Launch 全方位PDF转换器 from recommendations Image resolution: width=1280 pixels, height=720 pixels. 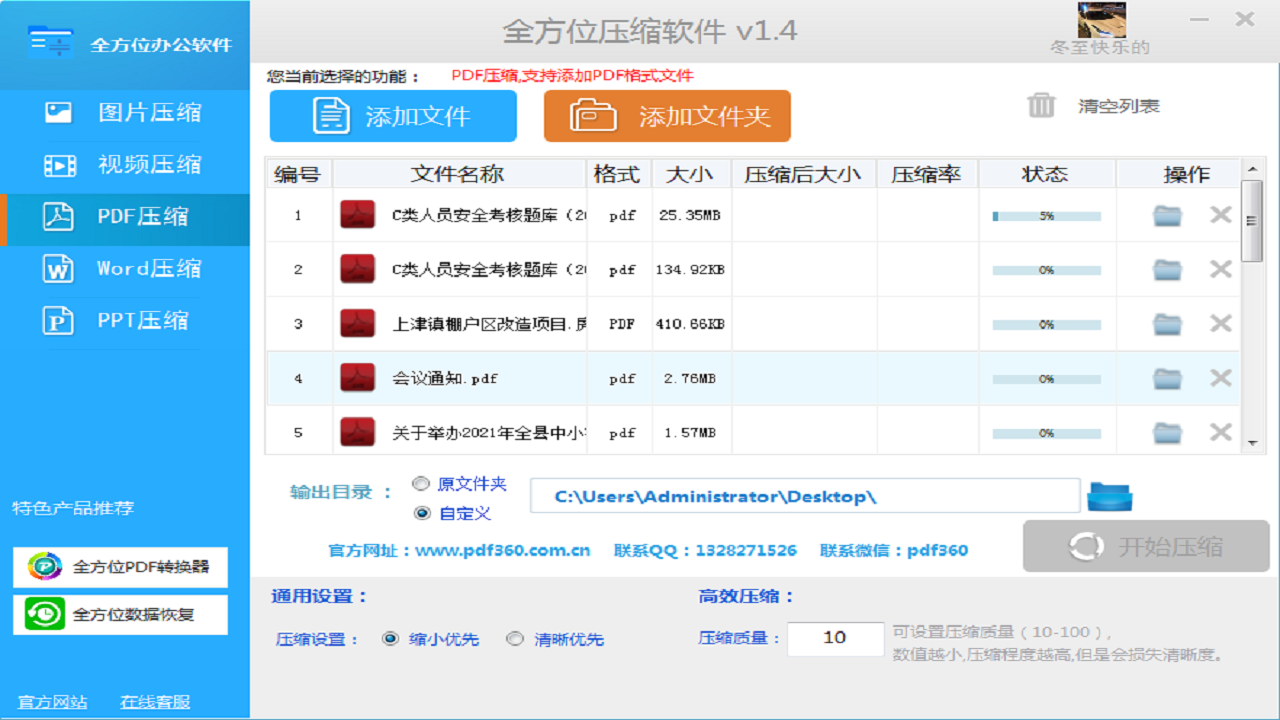[x=120, y=567]
